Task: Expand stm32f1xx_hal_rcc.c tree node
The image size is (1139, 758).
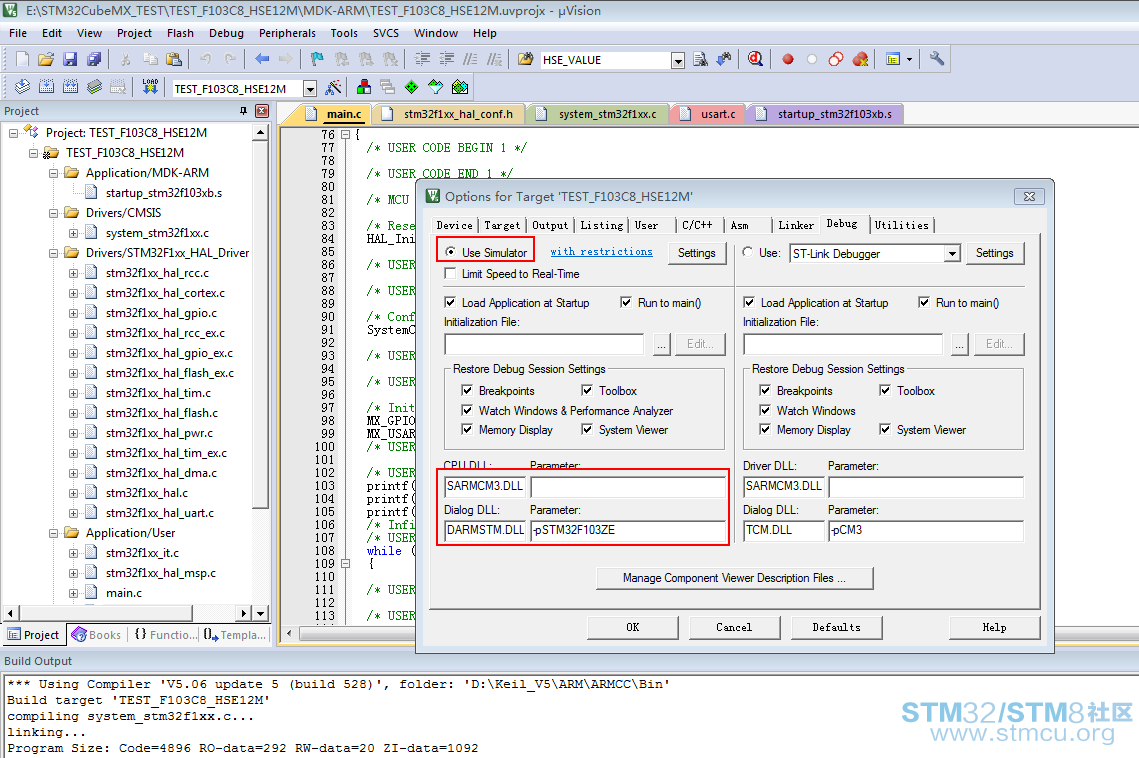Action: pyautogui.click(x=73, y=273)
